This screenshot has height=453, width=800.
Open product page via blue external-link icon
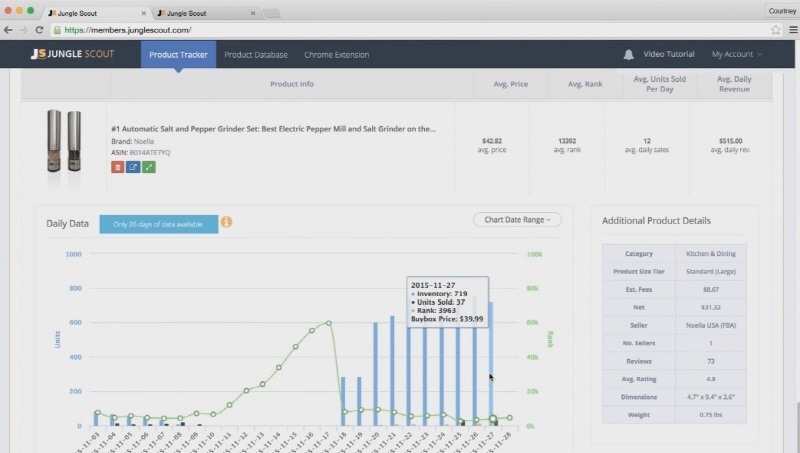pyautogui.click(x=133, y=167)
